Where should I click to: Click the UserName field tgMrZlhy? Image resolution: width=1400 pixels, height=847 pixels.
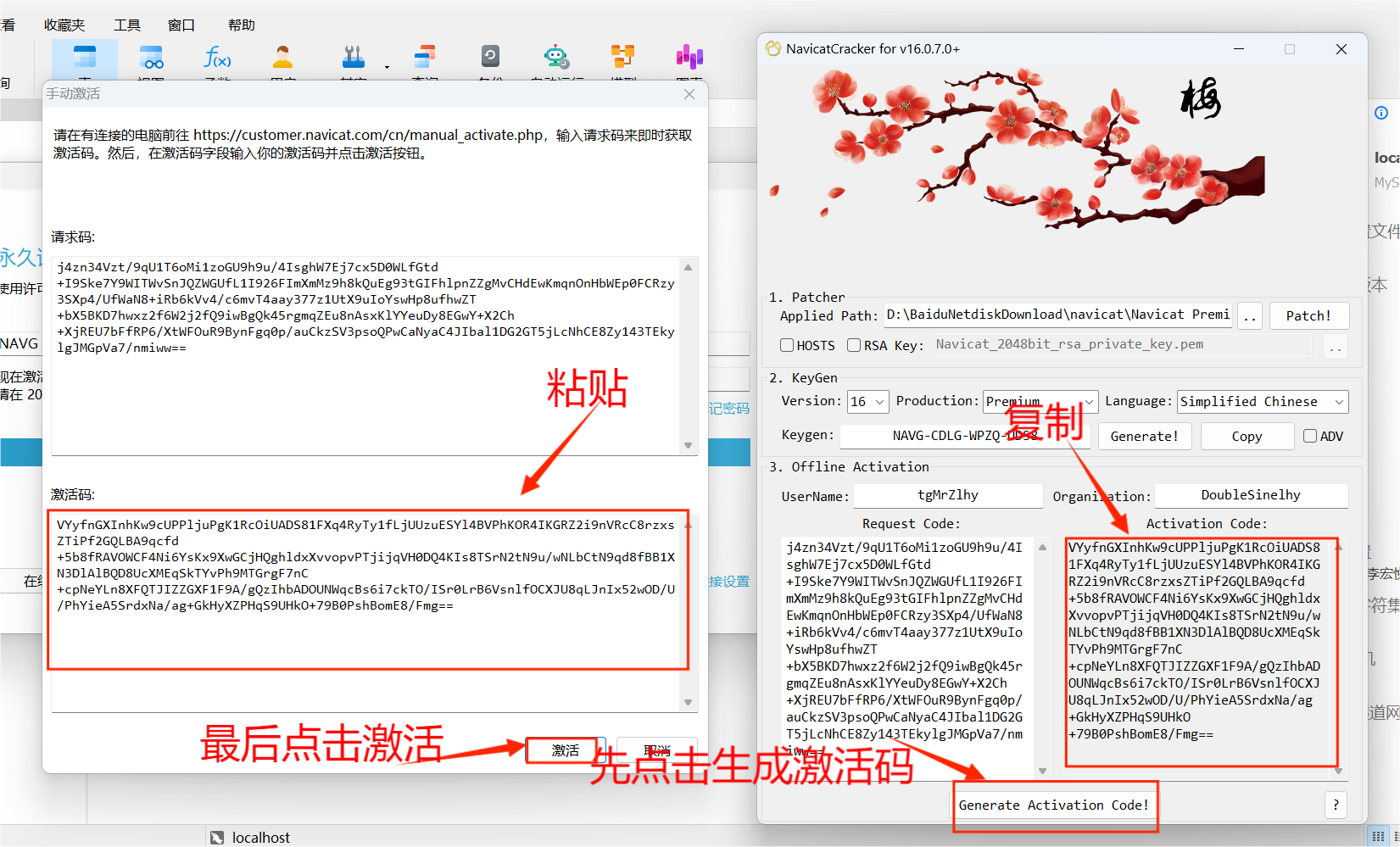tap(948, 495)
